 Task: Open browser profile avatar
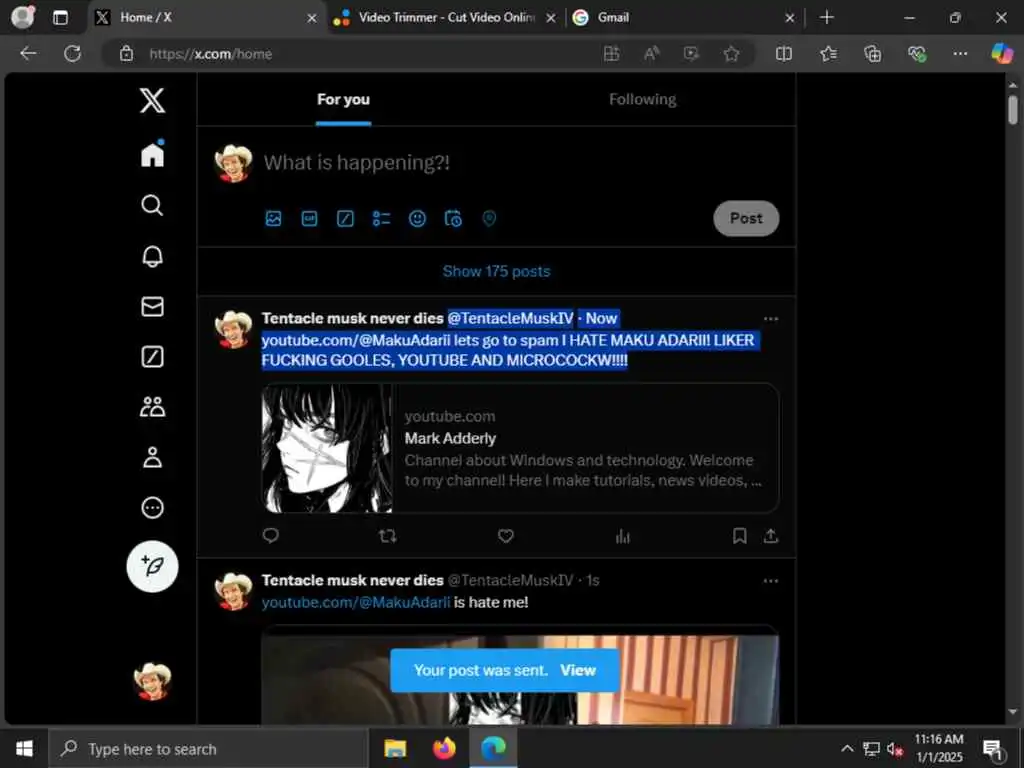tap(24, 18)
